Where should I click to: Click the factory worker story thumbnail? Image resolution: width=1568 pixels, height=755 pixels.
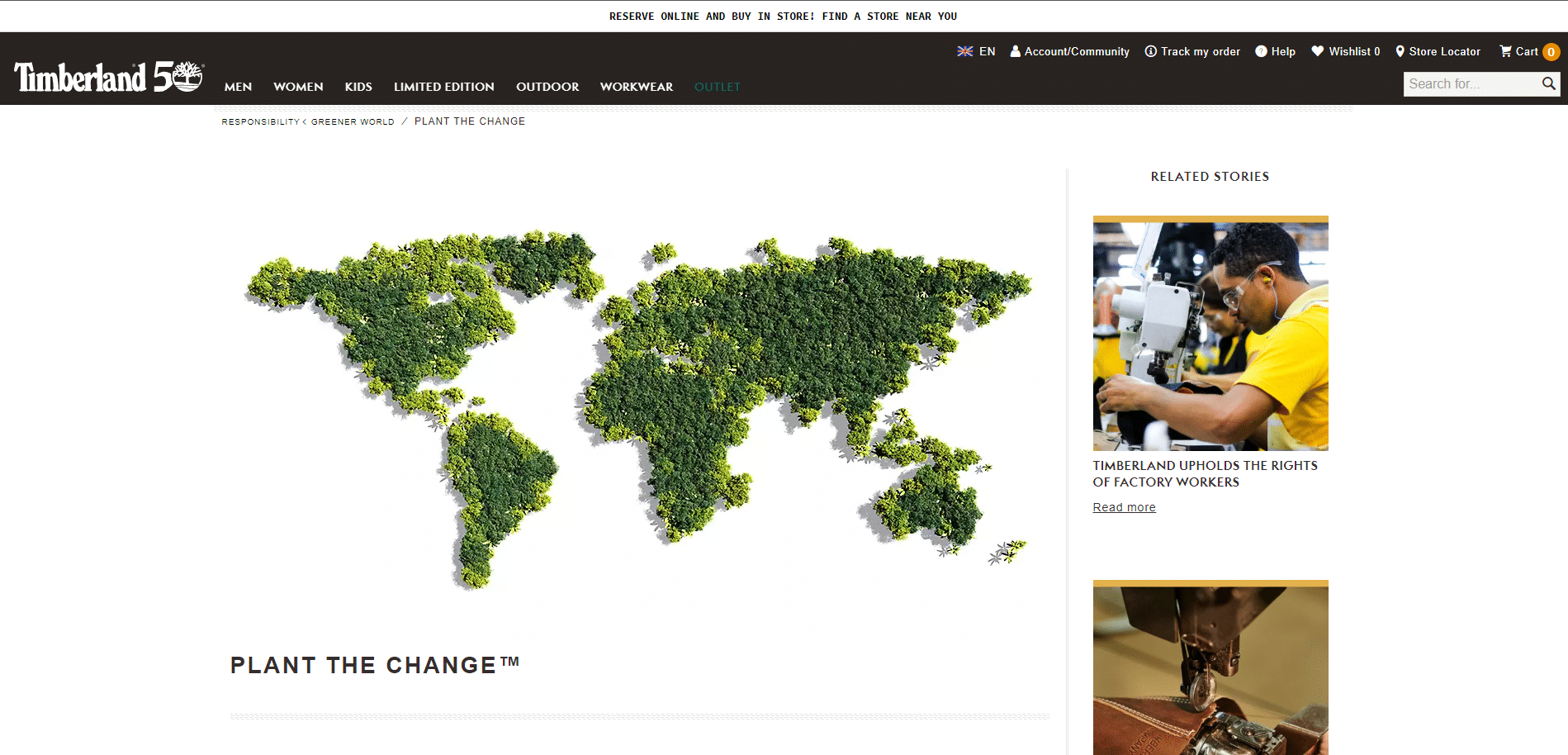pyautogui.click(x=1210, y=334)
